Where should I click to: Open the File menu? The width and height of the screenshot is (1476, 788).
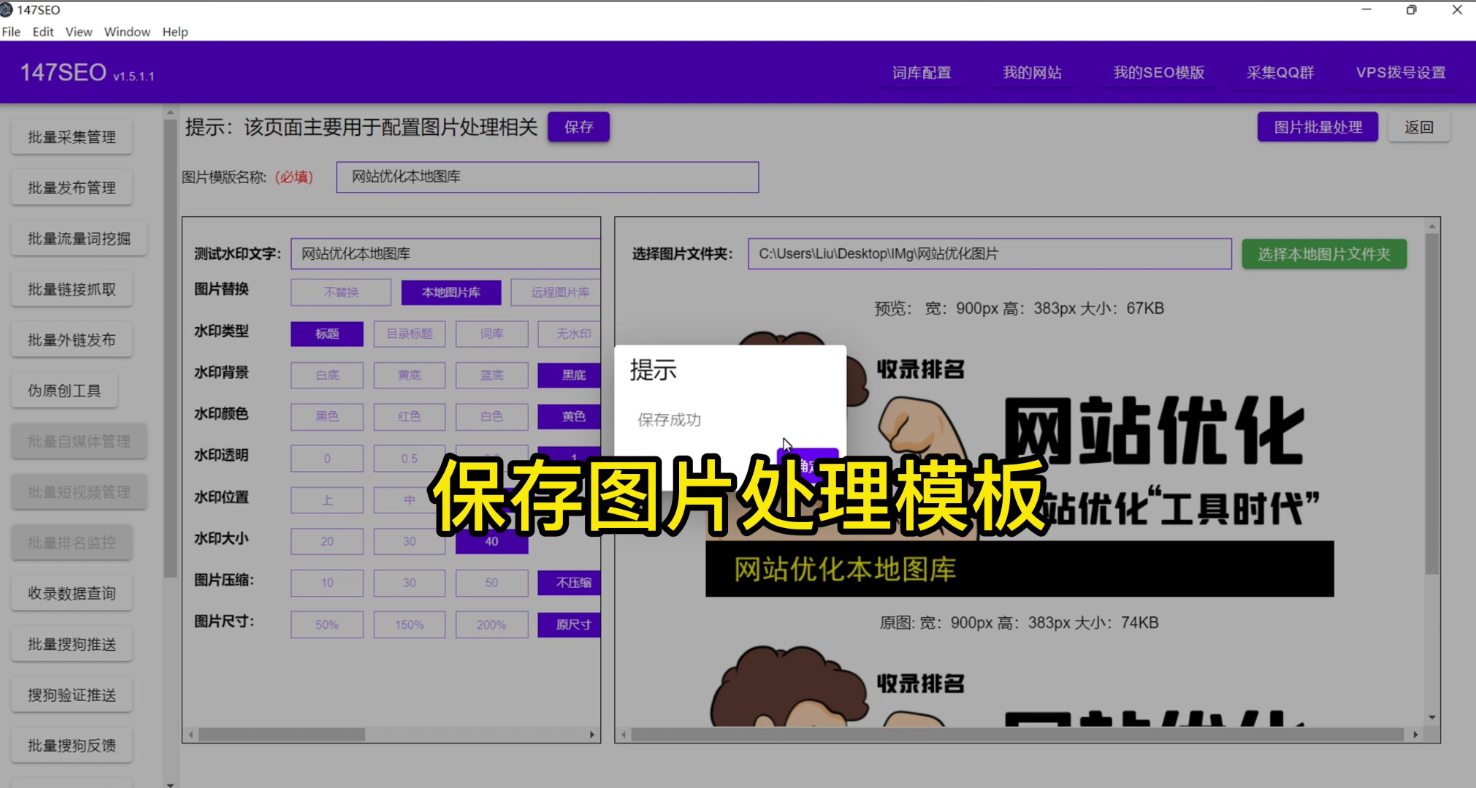(x=11, y=32)
